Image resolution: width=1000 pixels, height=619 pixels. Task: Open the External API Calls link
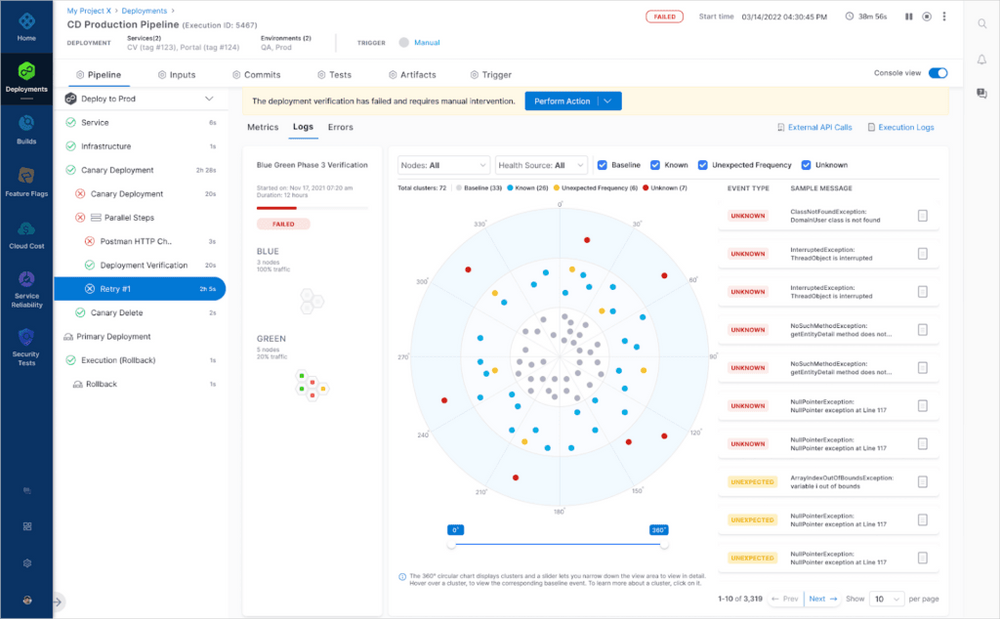coord(820,127)
